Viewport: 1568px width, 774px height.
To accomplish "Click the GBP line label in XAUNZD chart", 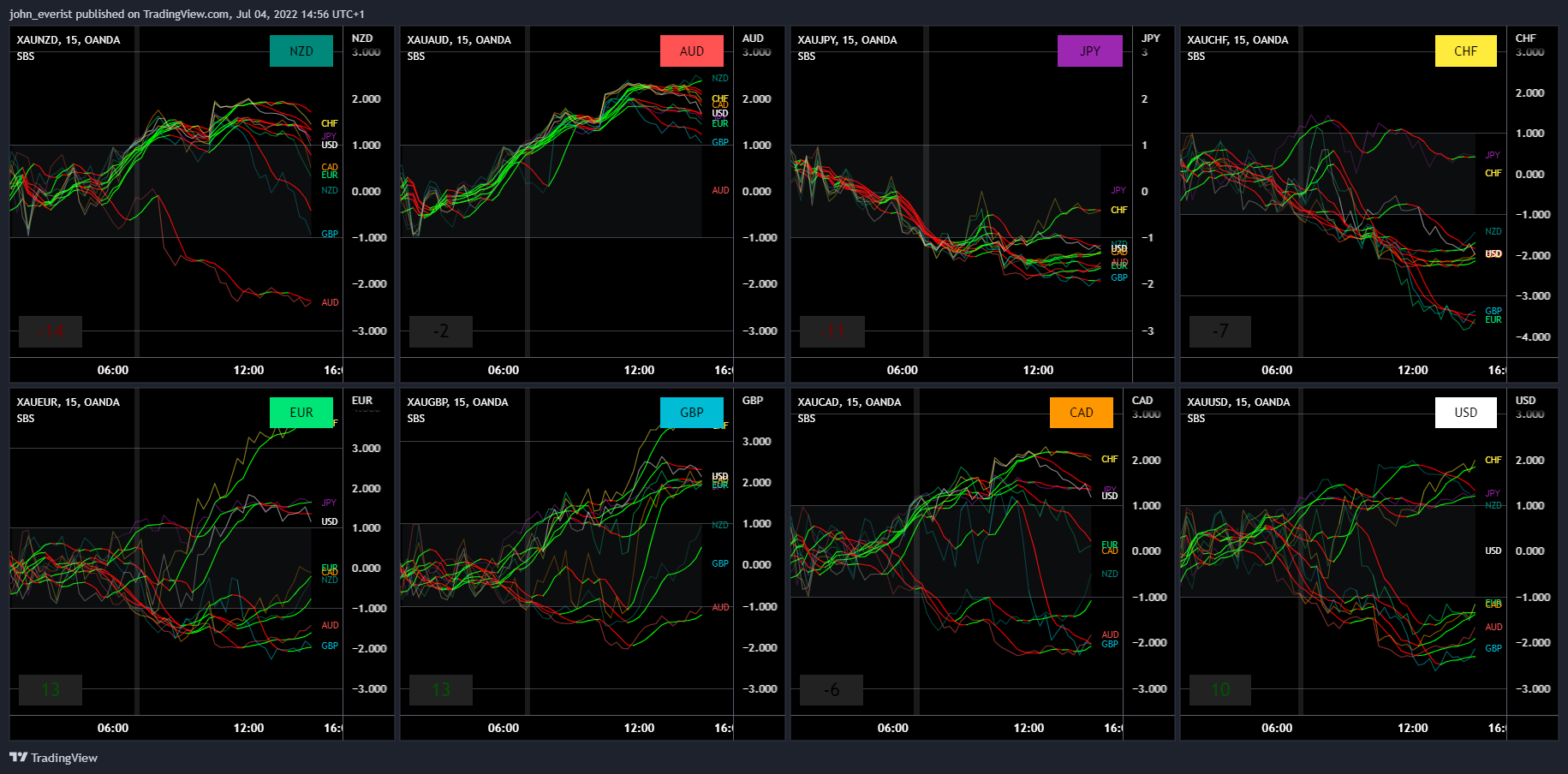I will pyautogui.click(x=330, y=235).
